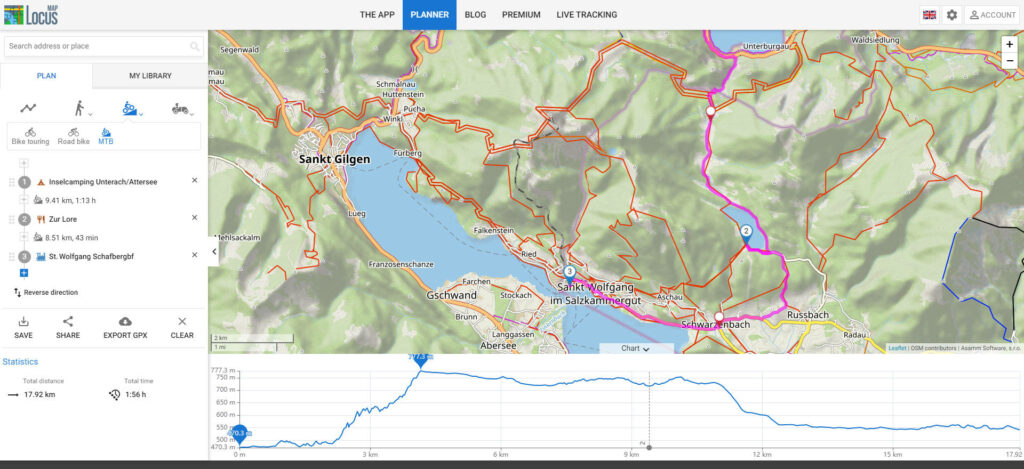Click Reverse direction

pyautogui.click(x=45, y=292)
